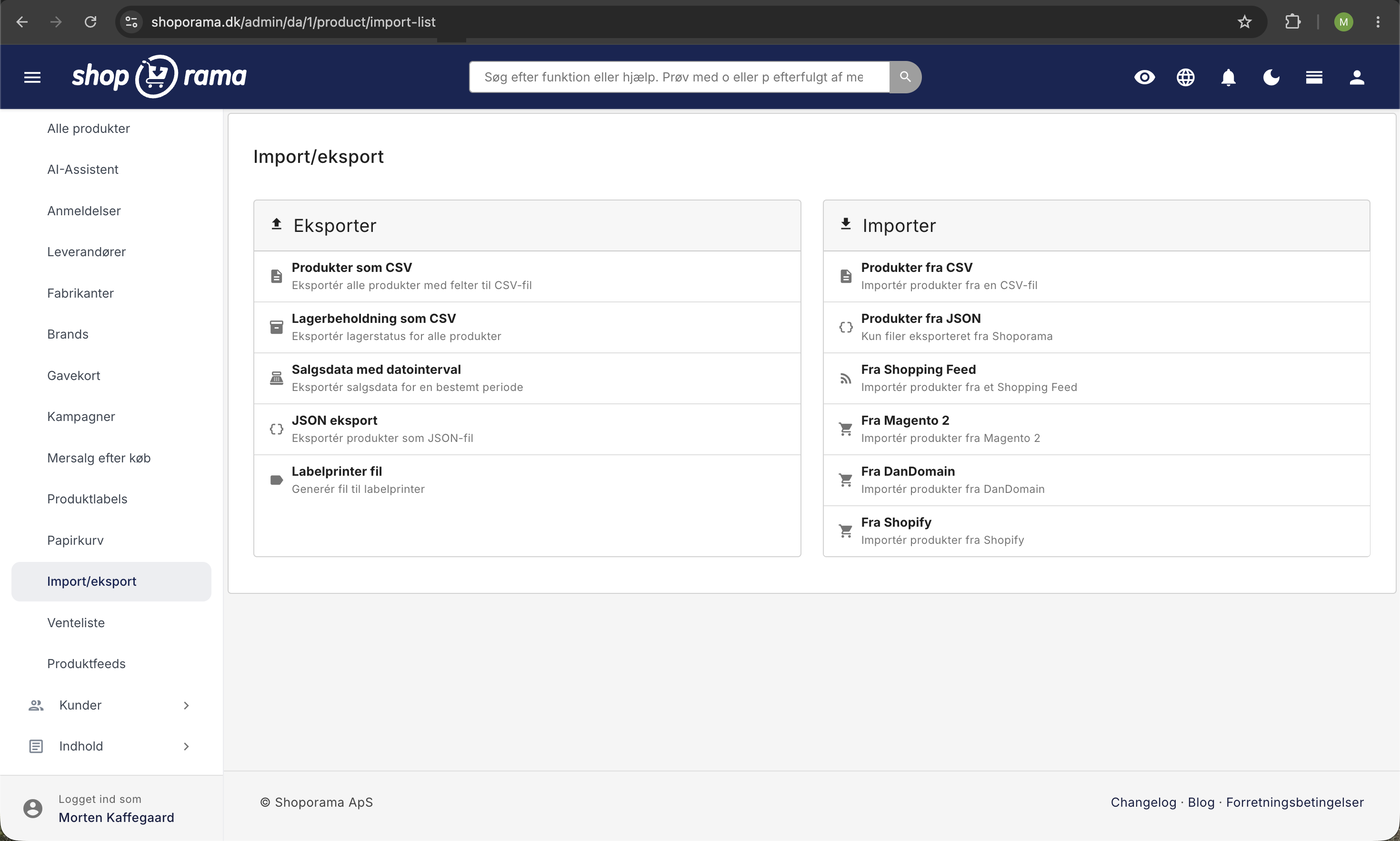Click the cart icon beside Fra Magento 2
This screenshot has height=841, width=1400.
[846, 429]
